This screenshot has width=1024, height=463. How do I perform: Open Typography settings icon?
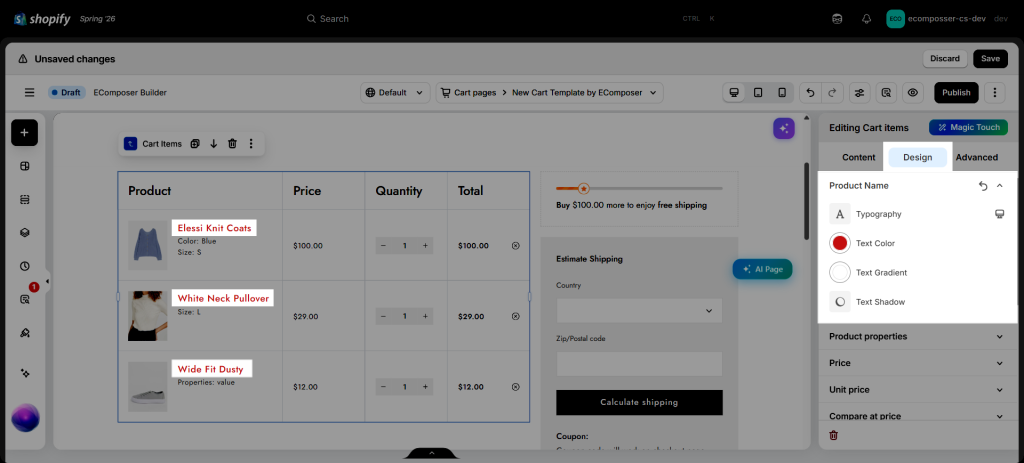840,214
